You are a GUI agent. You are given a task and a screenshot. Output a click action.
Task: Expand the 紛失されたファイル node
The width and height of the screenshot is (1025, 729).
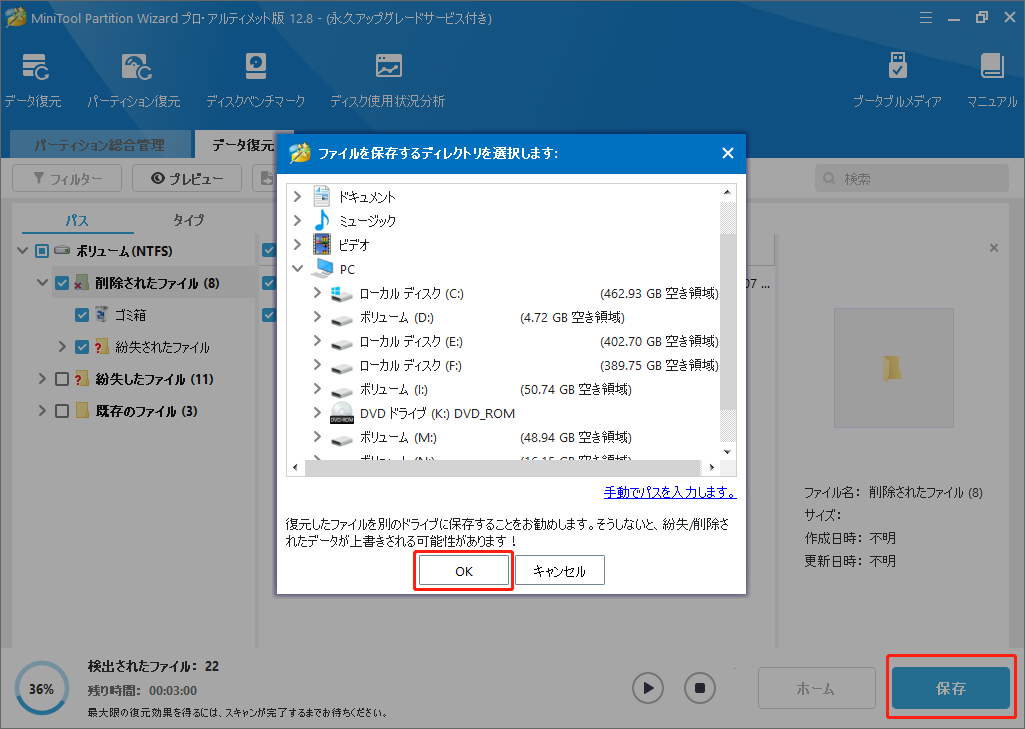62,347
